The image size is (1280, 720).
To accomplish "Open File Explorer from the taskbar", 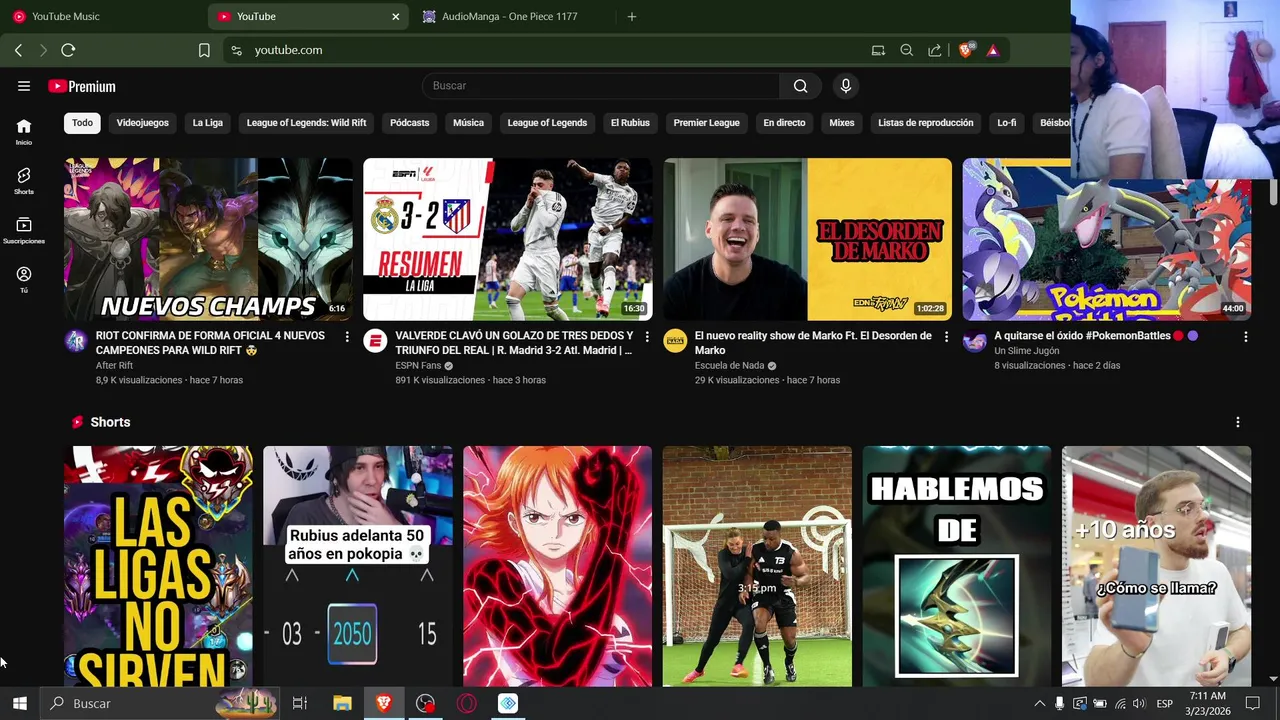I will pos(342,704).
